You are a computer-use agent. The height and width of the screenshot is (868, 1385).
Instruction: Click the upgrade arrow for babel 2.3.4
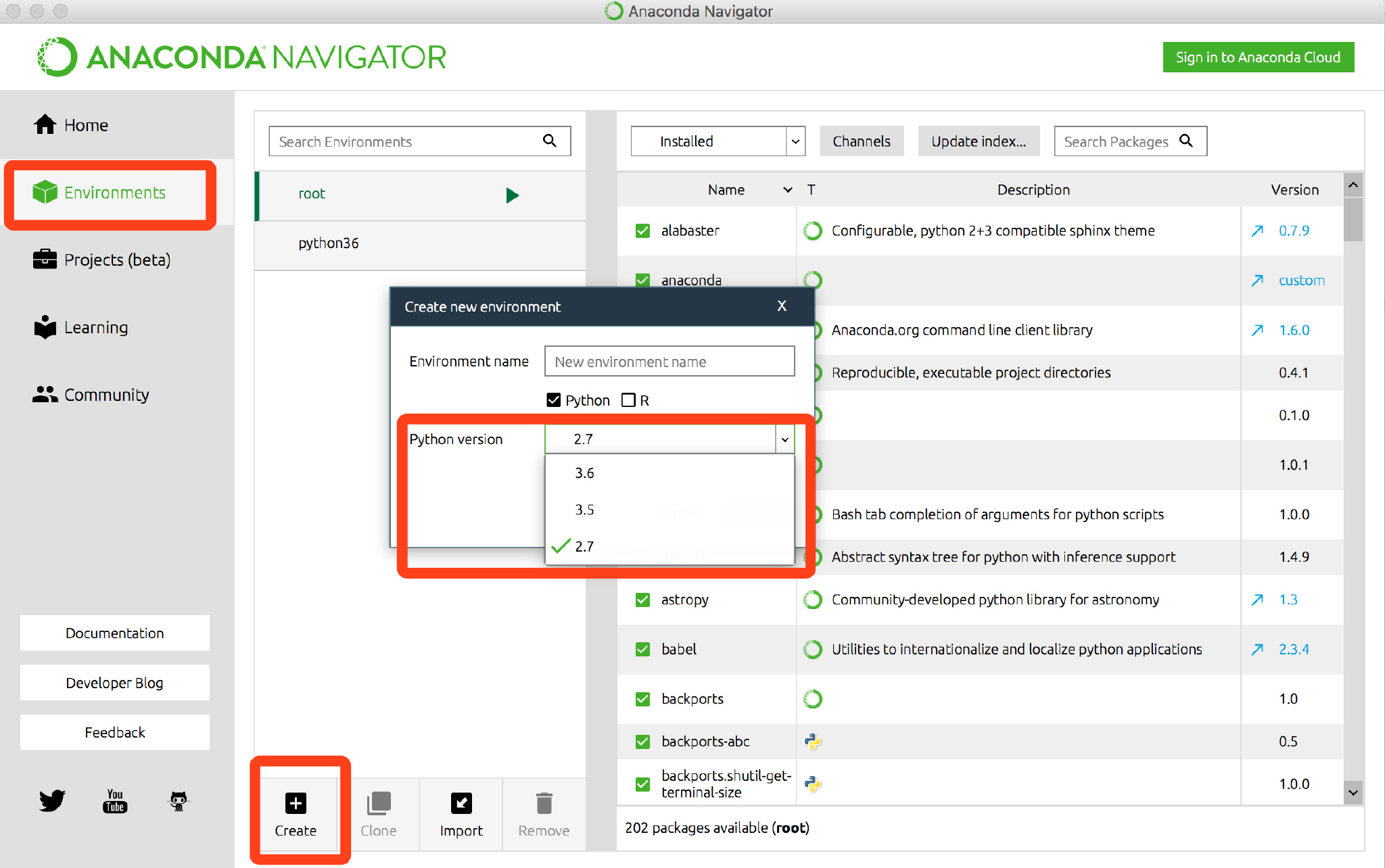point(1257,649)
